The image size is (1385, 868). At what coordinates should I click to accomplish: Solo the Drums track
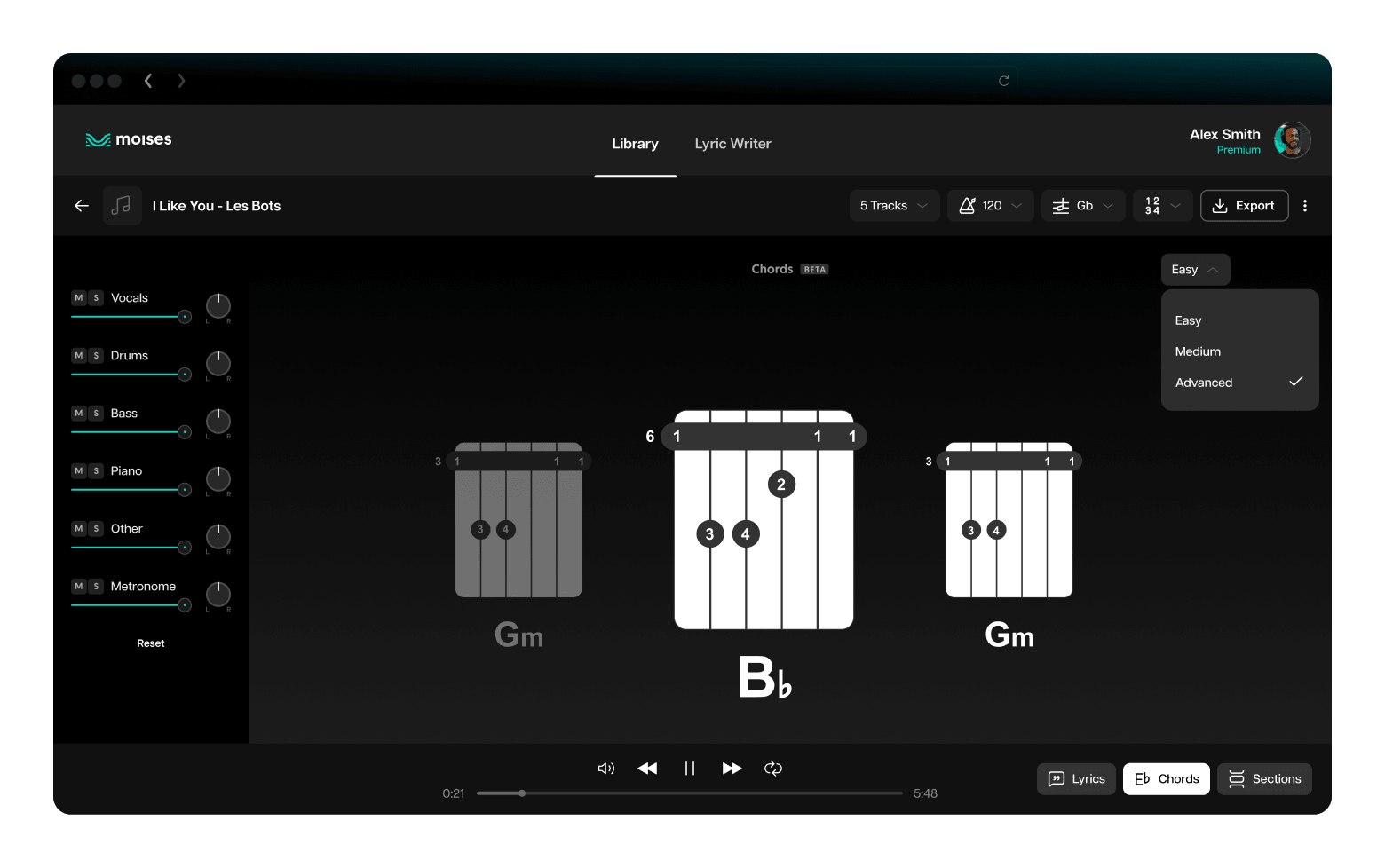pyautogui.click(x=96, y=356)
